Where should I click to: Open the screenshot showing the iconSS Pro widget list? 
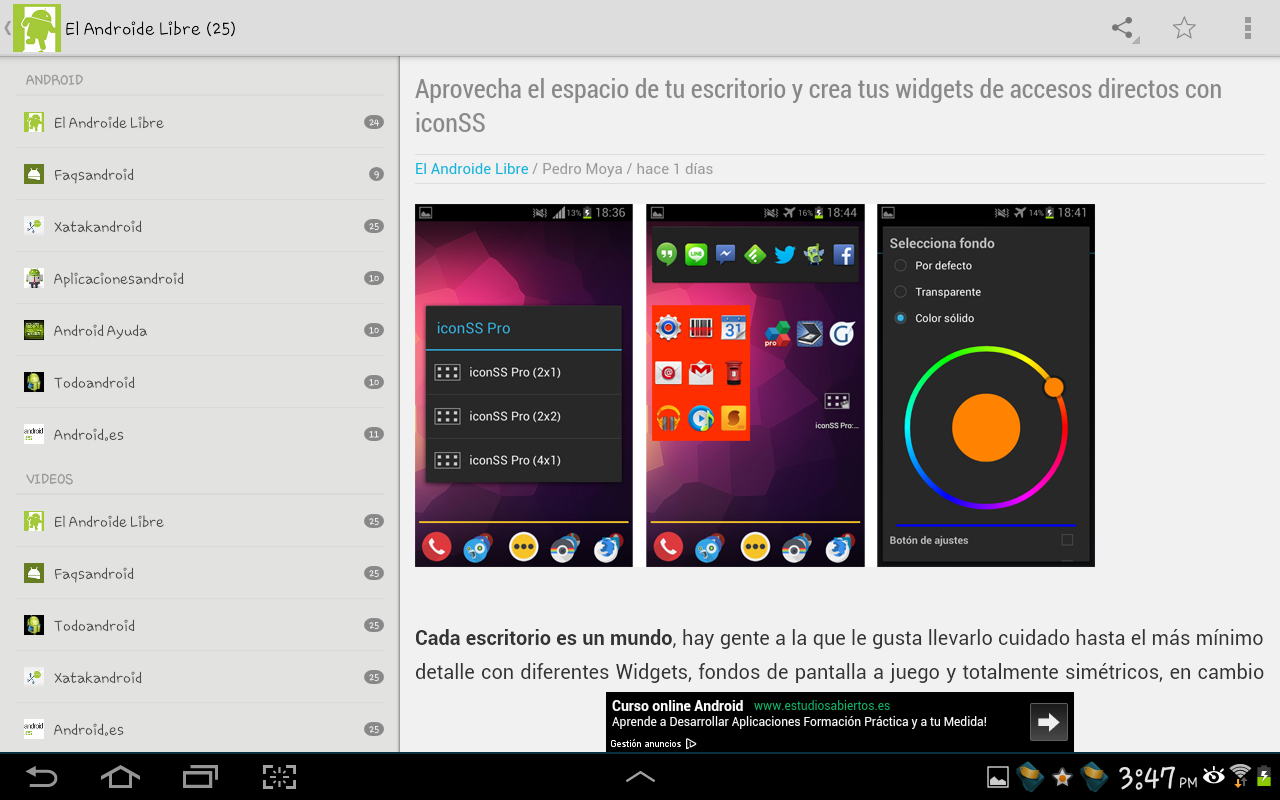click(524, 386)
